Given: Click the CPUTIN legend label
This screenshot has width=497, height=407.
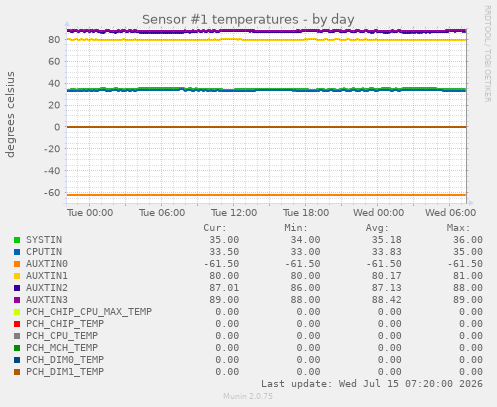Looking at the screenshot, I should coord(44,252).
